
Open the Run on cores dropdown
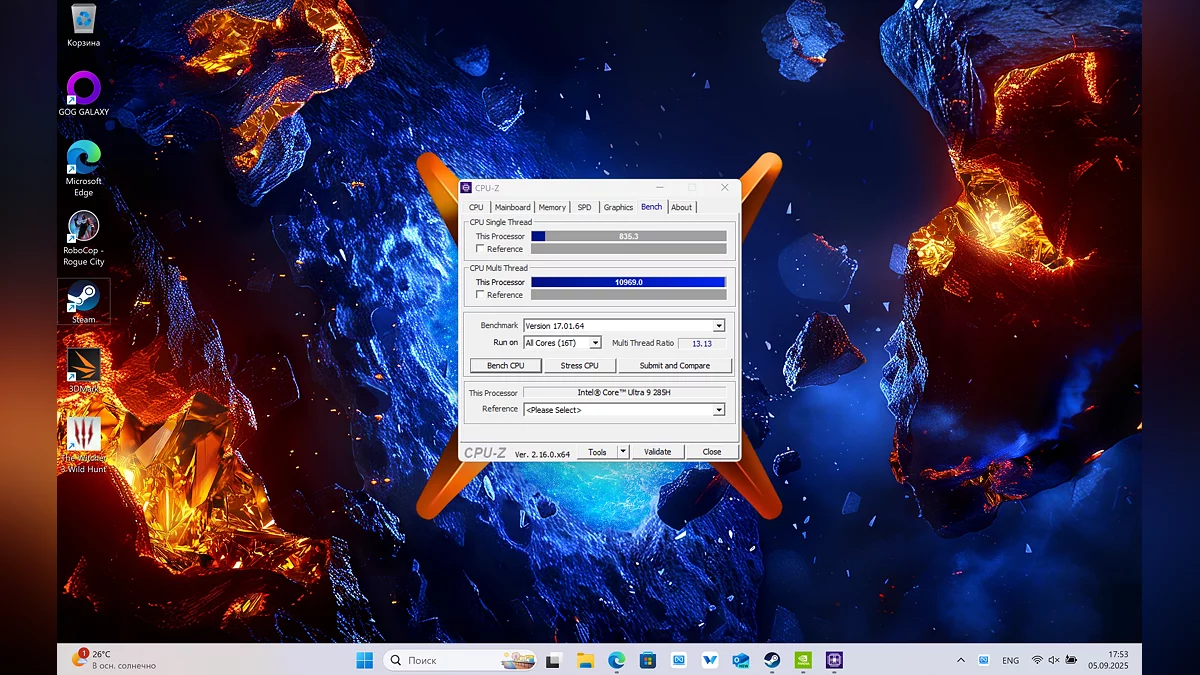pos(595,343)
